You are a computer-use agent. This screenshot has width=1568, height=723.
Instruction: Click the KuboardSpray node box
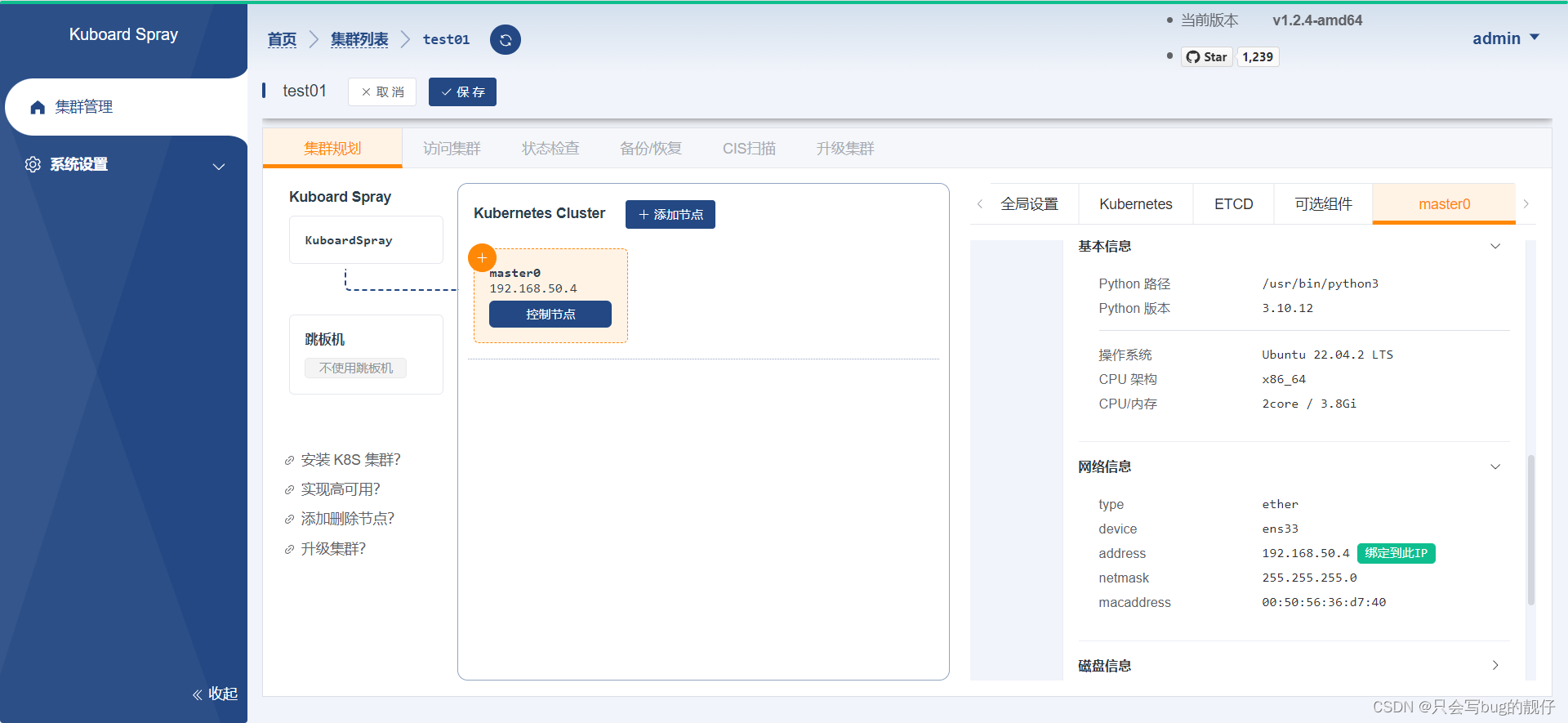tap(366, 239)
